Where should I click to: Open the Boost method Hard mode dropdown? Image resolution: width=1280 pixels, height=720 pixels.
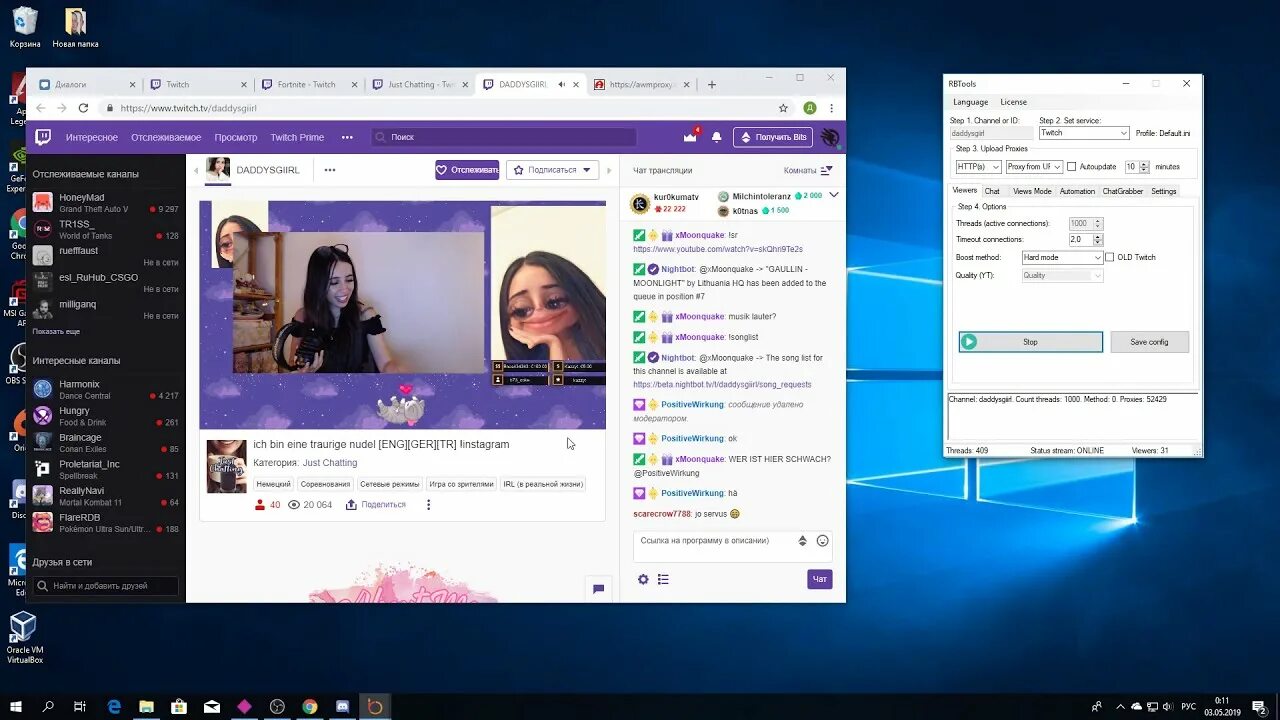[1062, 257]
